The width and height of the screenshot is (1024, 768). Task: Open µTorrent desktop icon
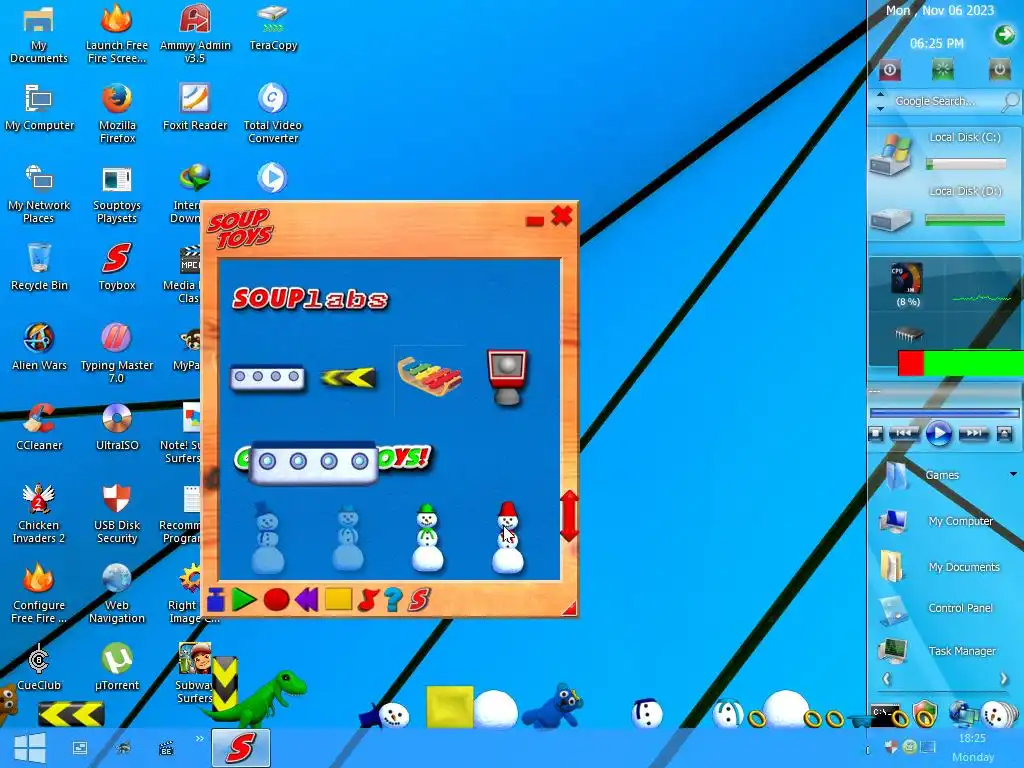117,667
